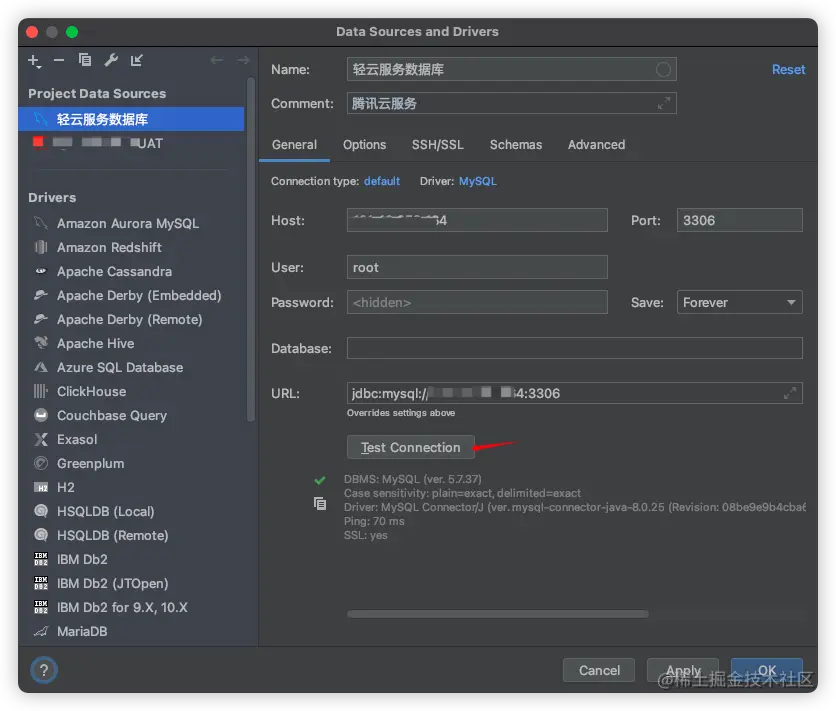
Task: Select Apache Cassandra driver
Action: (114, 271)
